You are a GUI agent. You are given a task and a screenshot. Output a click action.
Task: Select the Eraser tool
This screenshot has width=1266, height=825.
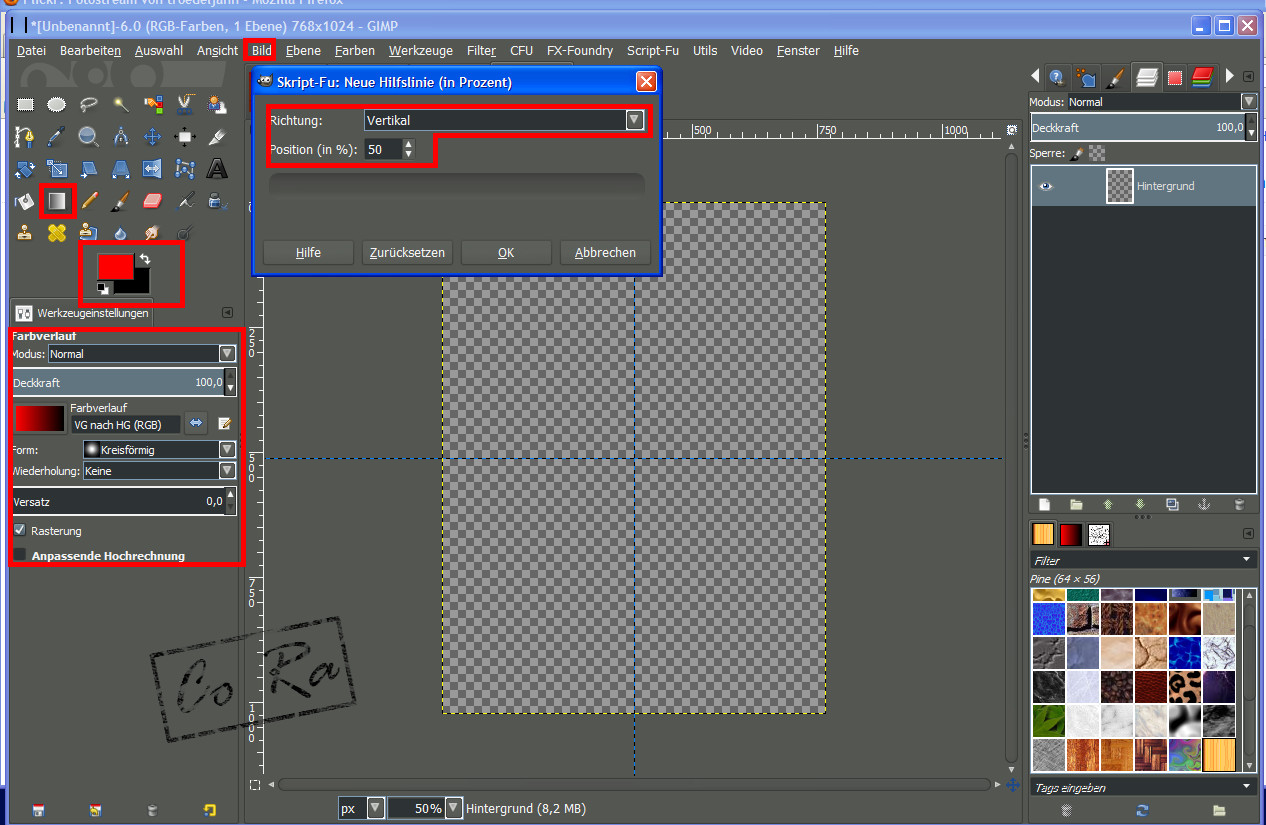(152, 202)
